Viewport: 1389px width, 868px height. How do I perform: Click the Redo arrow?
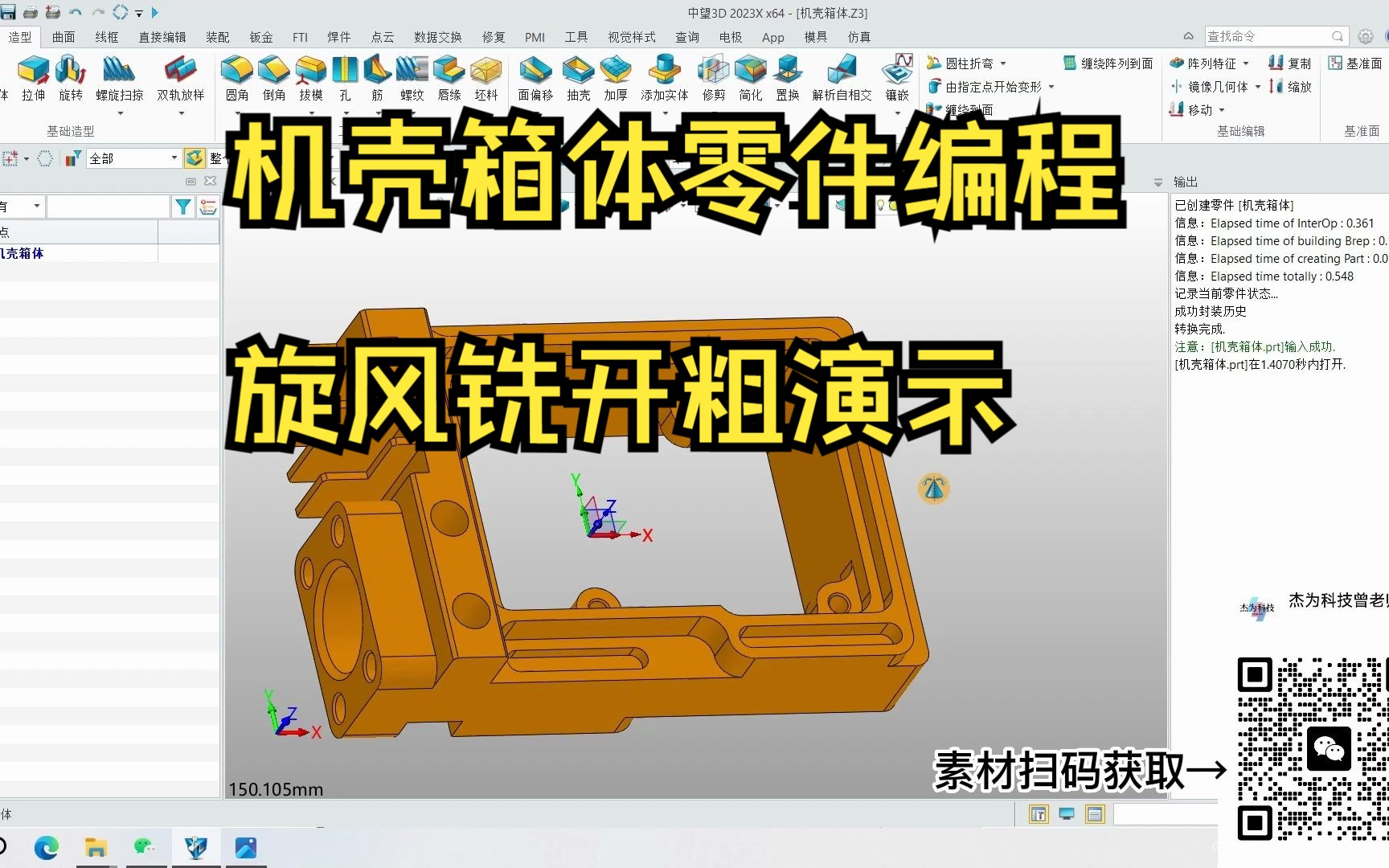[98, 12]
